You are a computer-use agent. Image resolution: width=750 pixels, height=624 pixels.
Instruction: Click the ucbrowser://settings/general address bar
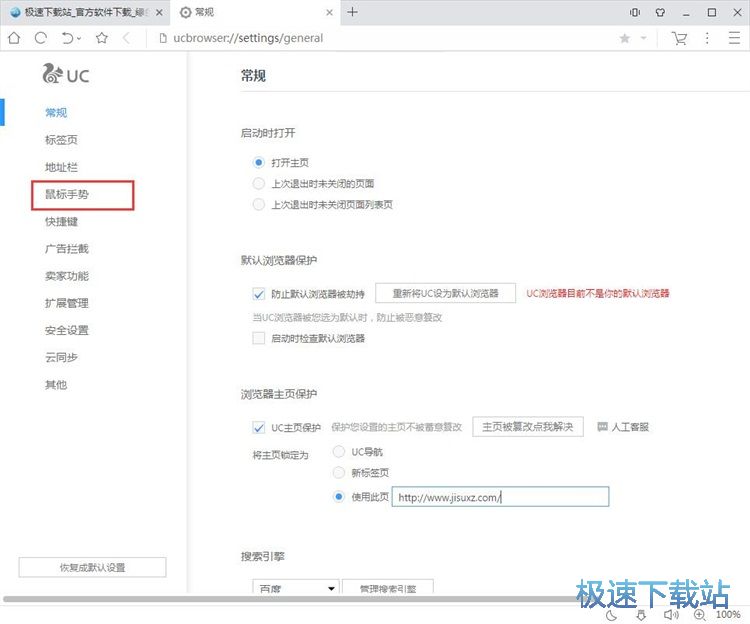click(x=248, y=38)
